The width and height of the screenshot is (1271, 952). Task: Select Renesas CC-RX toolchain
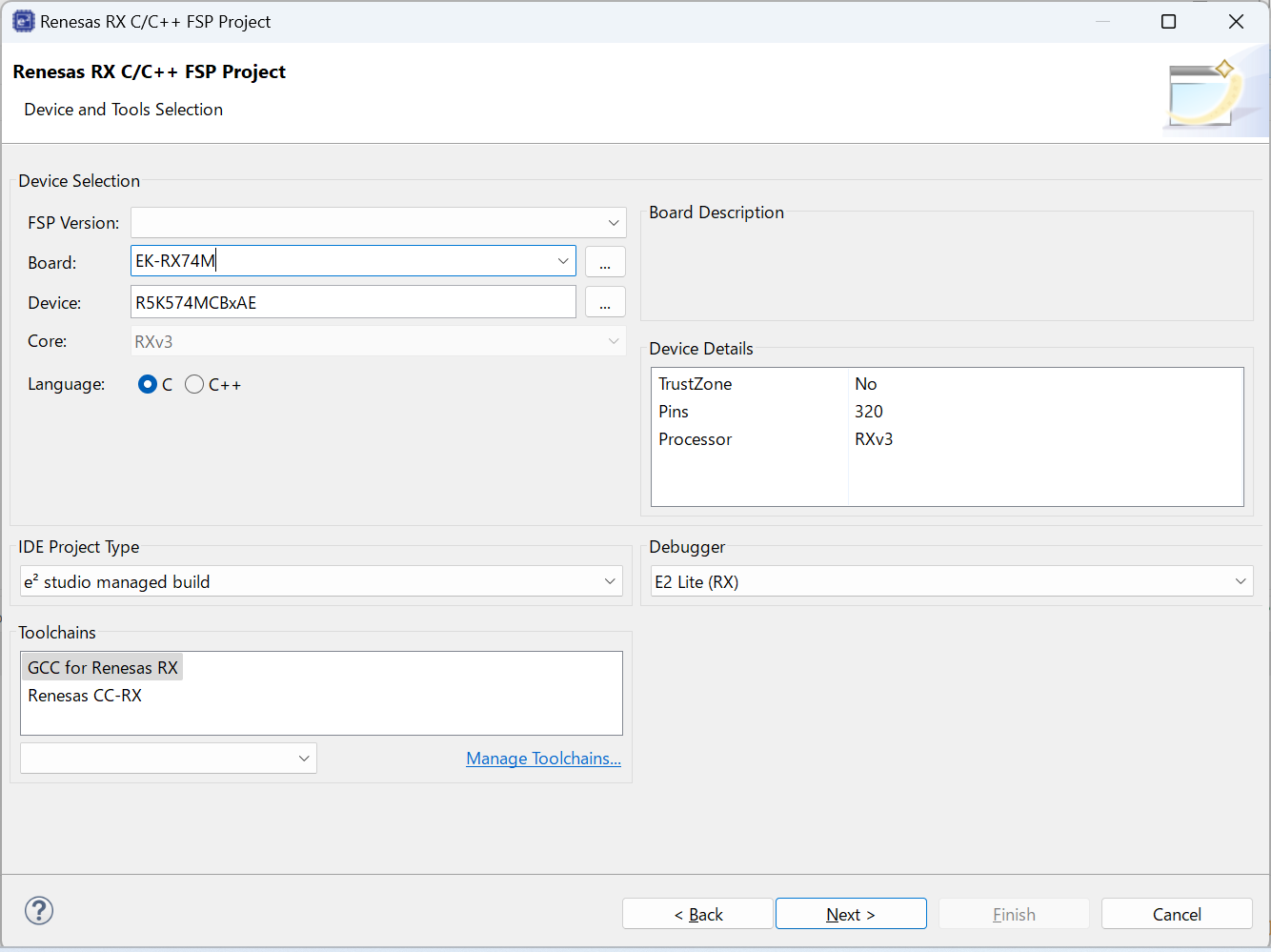point(85,696)
